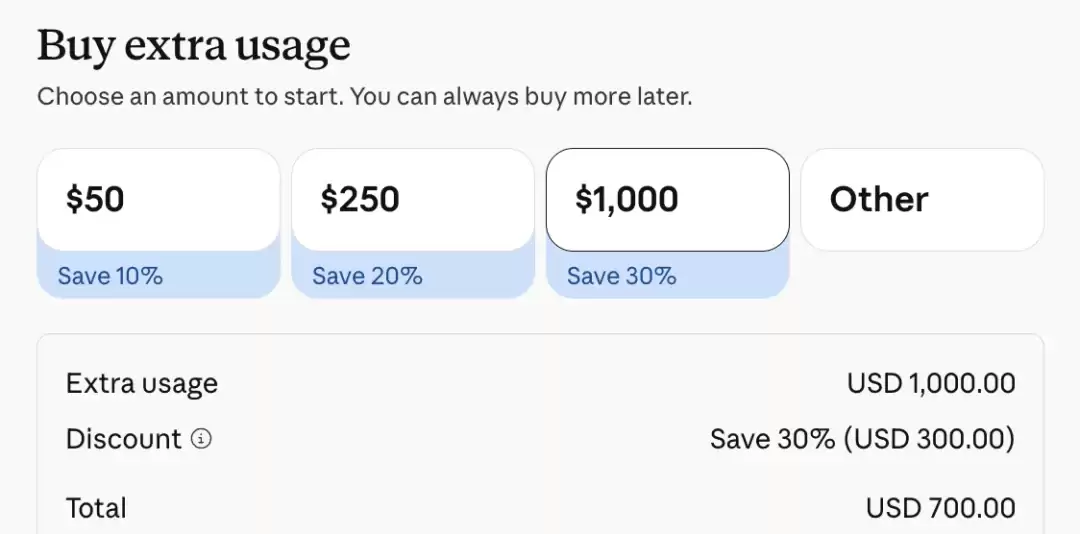Viewport: 1080px width, 534px height.
Task: Click the word "Other" in the last card
Action: point(879,200)
